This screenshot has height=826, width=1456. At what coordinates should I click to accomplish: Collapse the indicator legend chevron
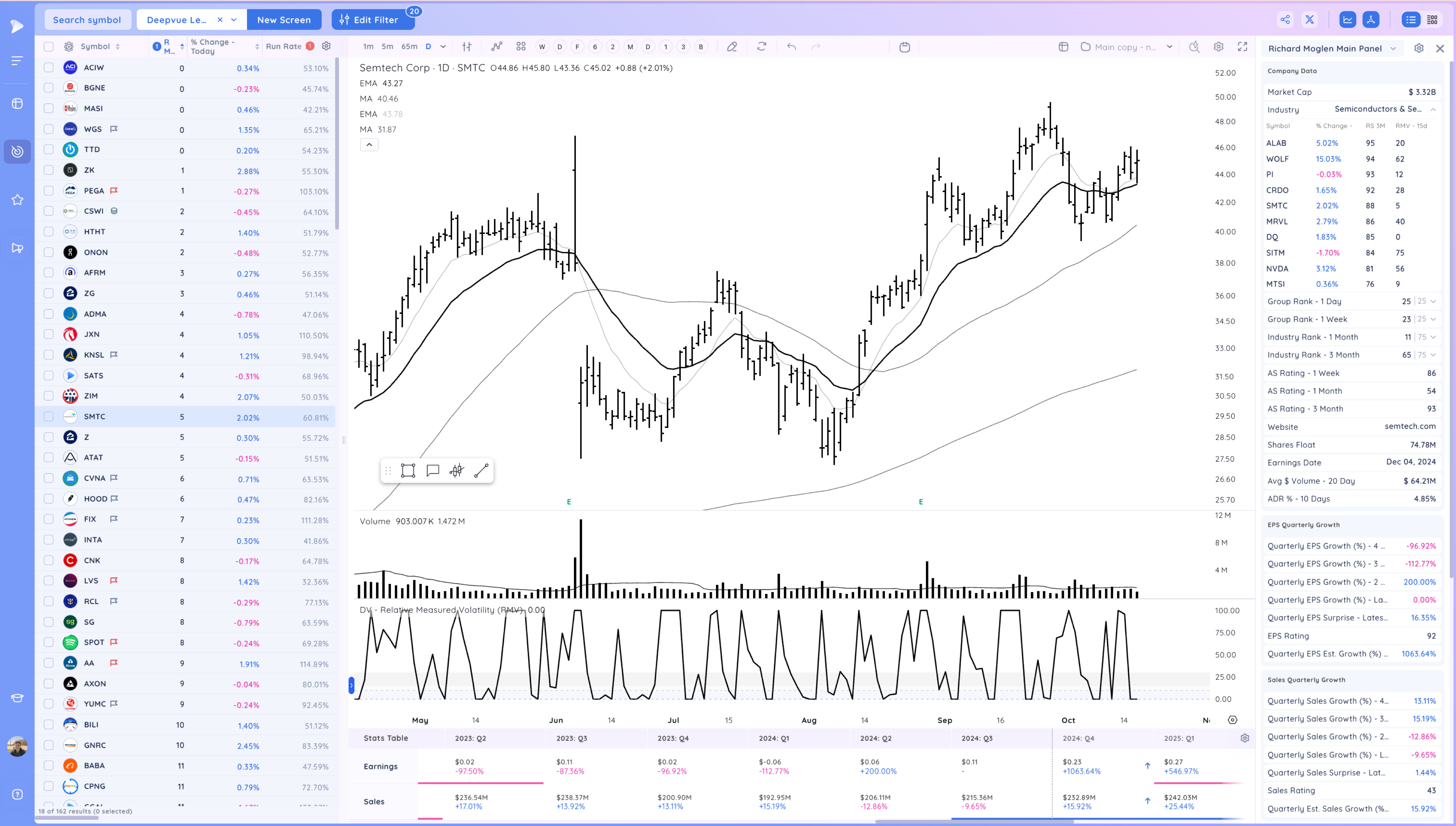369,145
